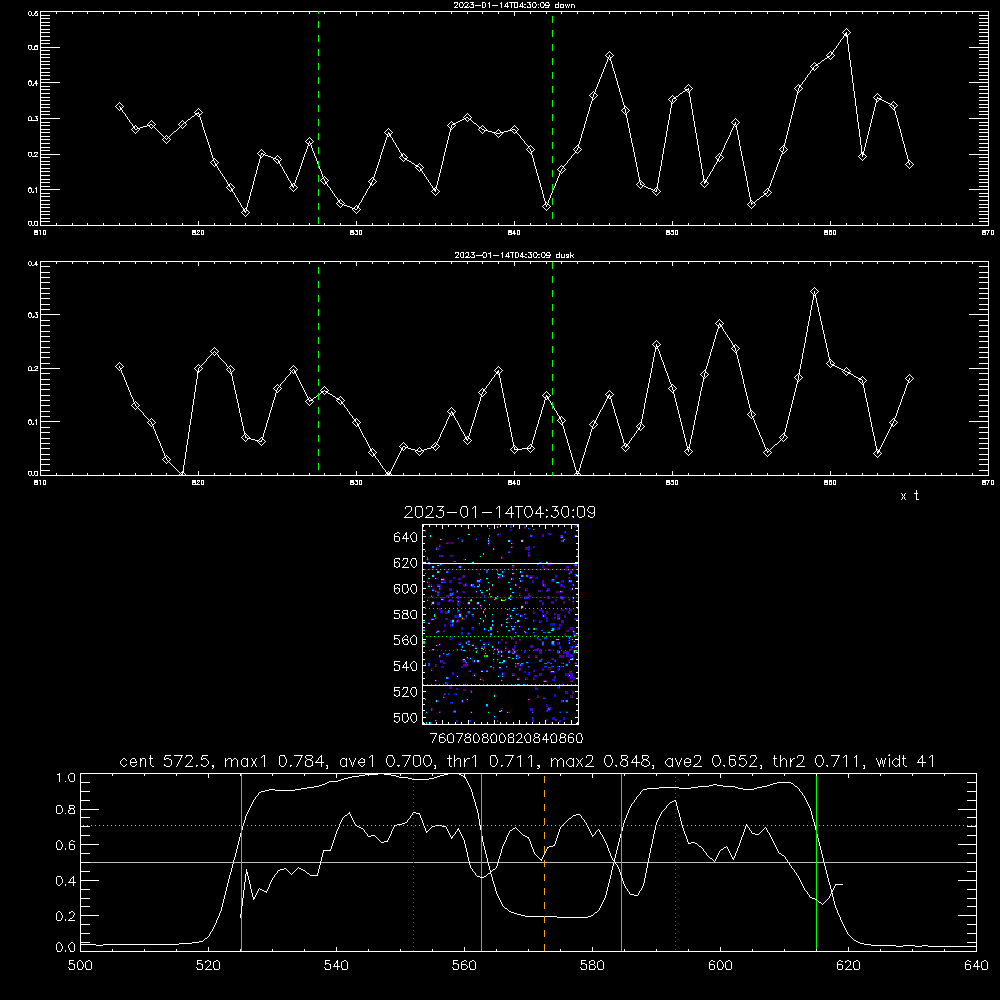Click the 0.8 y-axis label of bottom plot
The image size is (1000, 1000).
66,810
